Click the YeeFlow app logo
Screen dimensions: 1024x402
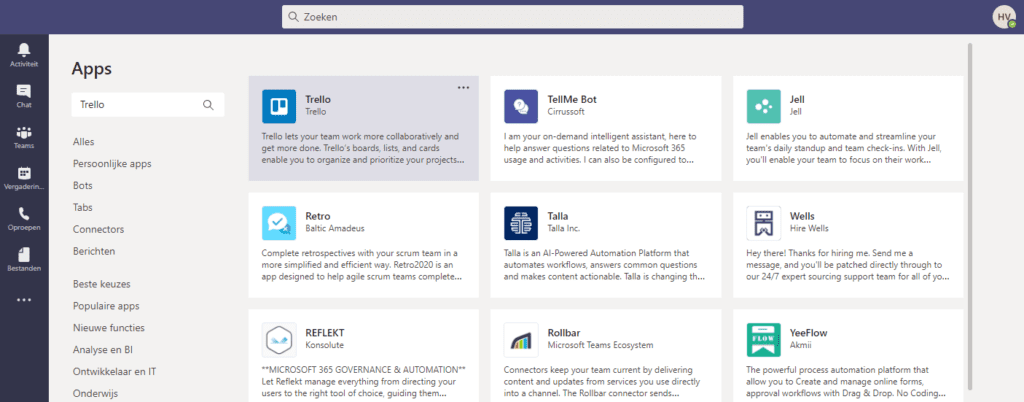(x=763, y=339)
